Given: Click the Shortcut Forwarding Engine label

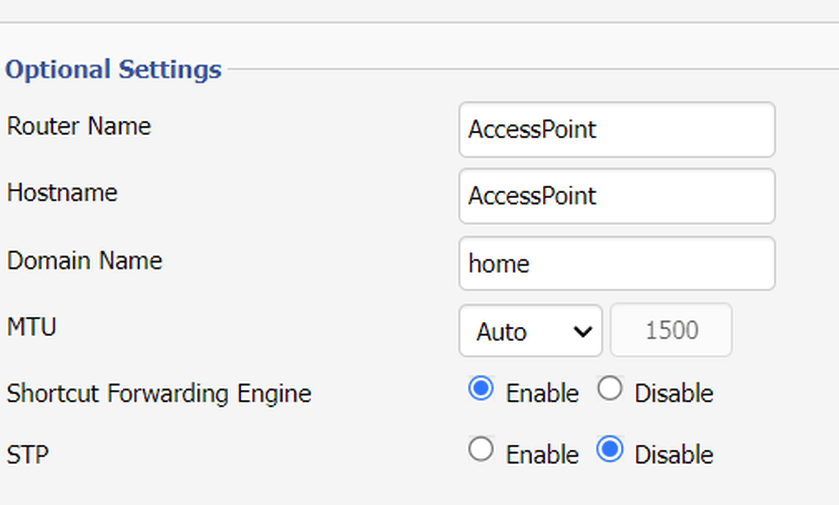Looking at the screenshot, I should tap(159, 394).
